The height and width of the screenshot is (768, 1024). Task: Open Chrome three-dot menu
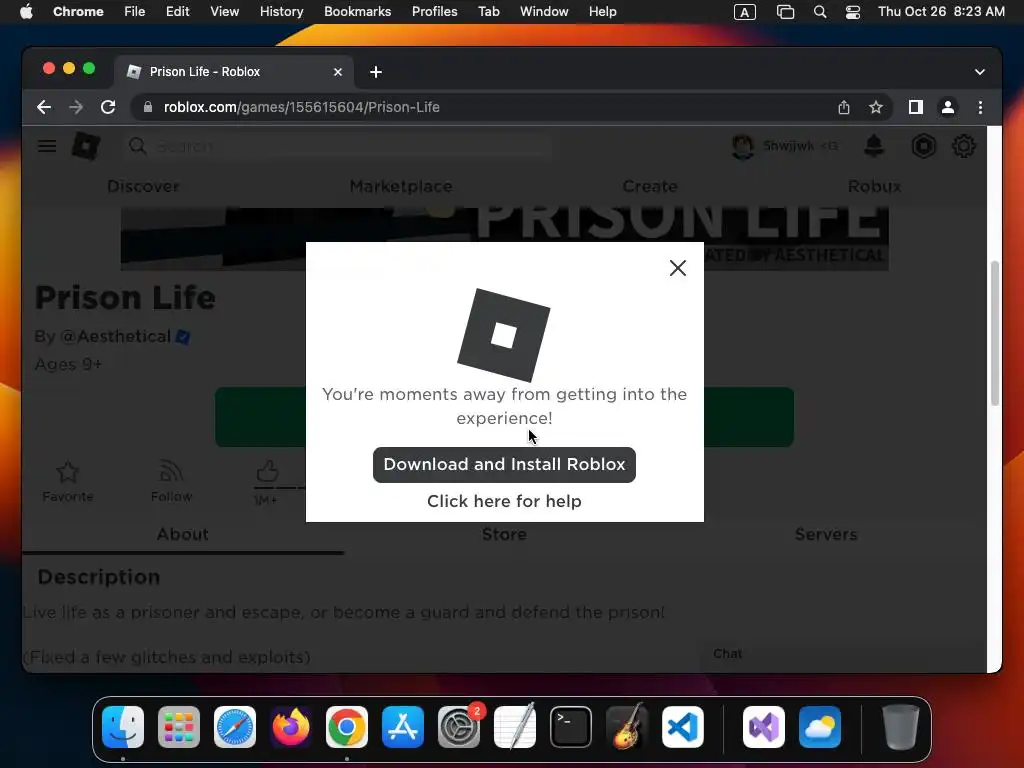coord(980,107)
